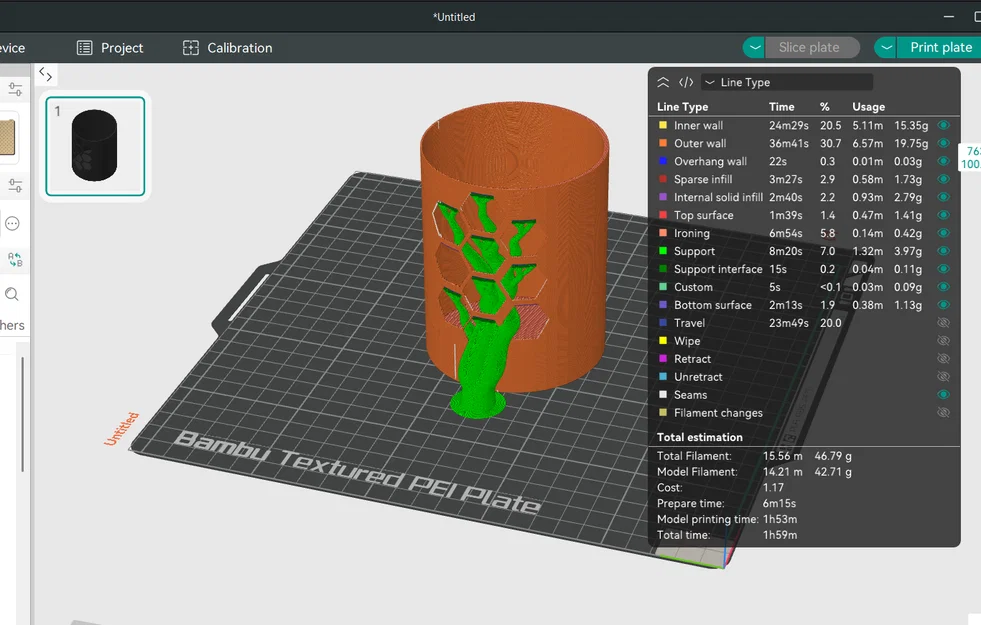981x625 pixels.
Task: Click the Time column header
Action: (781, 107)
